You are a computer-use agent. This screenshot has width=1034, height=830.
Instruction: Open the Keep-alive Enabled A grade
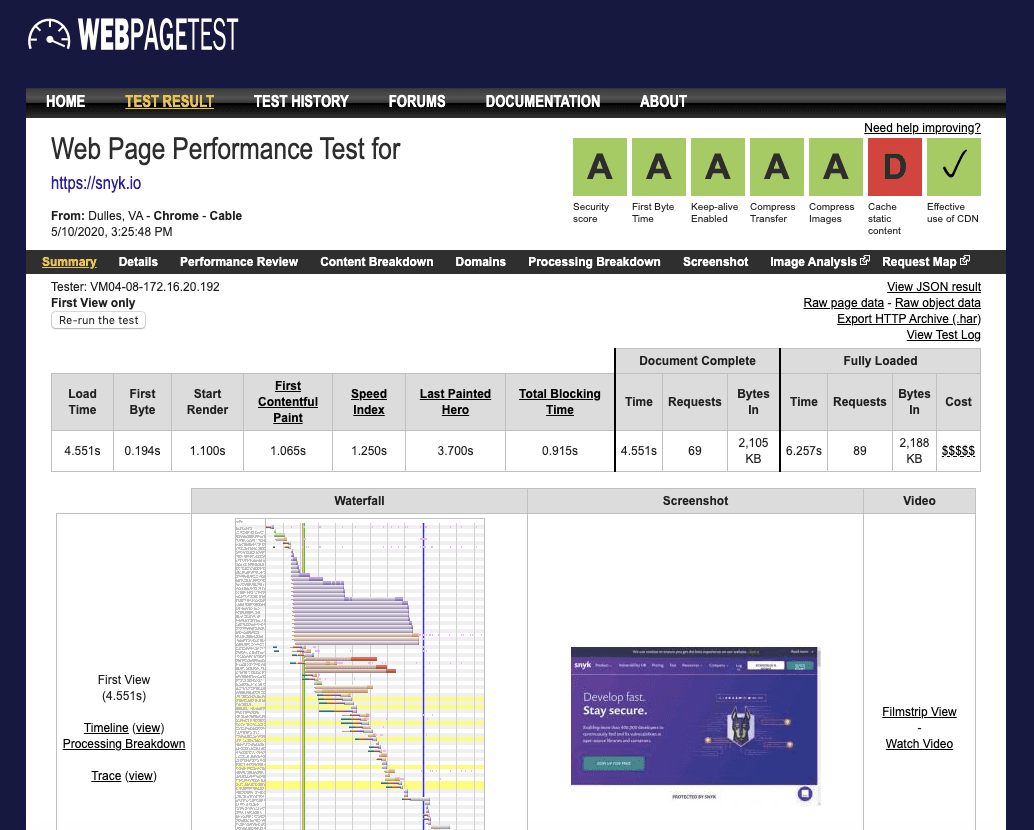[x=717, y=167]
